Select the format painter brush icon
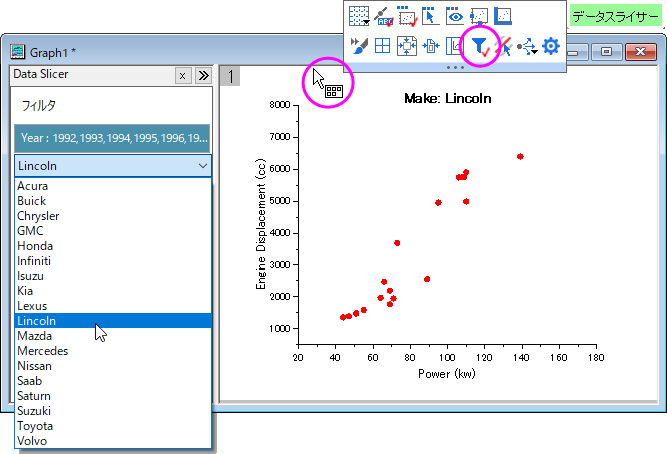 click(x=359, y=46)
